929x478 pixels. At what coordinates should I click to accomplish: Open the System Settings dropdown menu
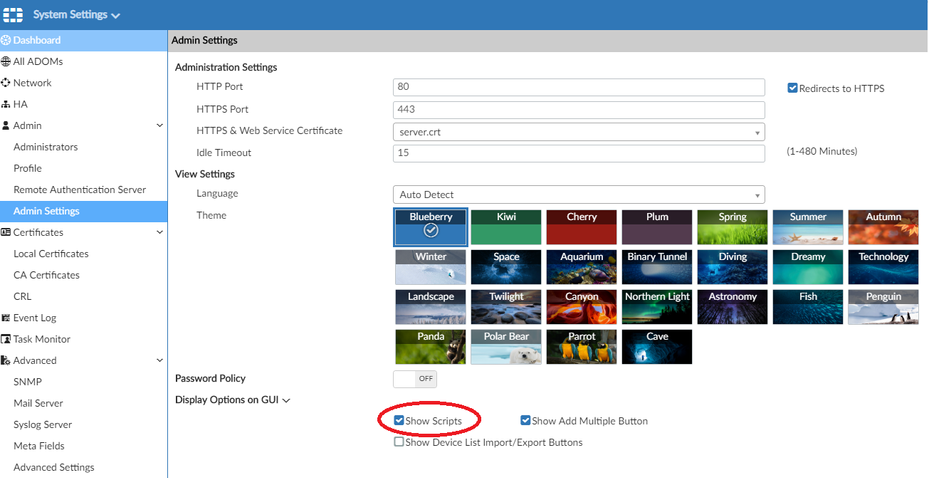tap(76, 15)
